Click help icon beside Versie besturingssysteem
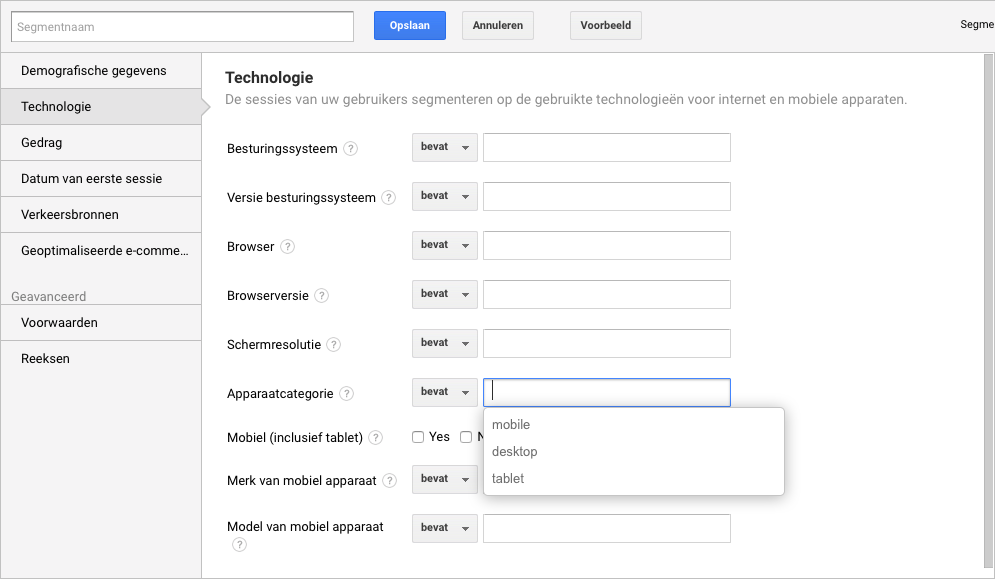 pyautogui.click(x=389, y=198)
